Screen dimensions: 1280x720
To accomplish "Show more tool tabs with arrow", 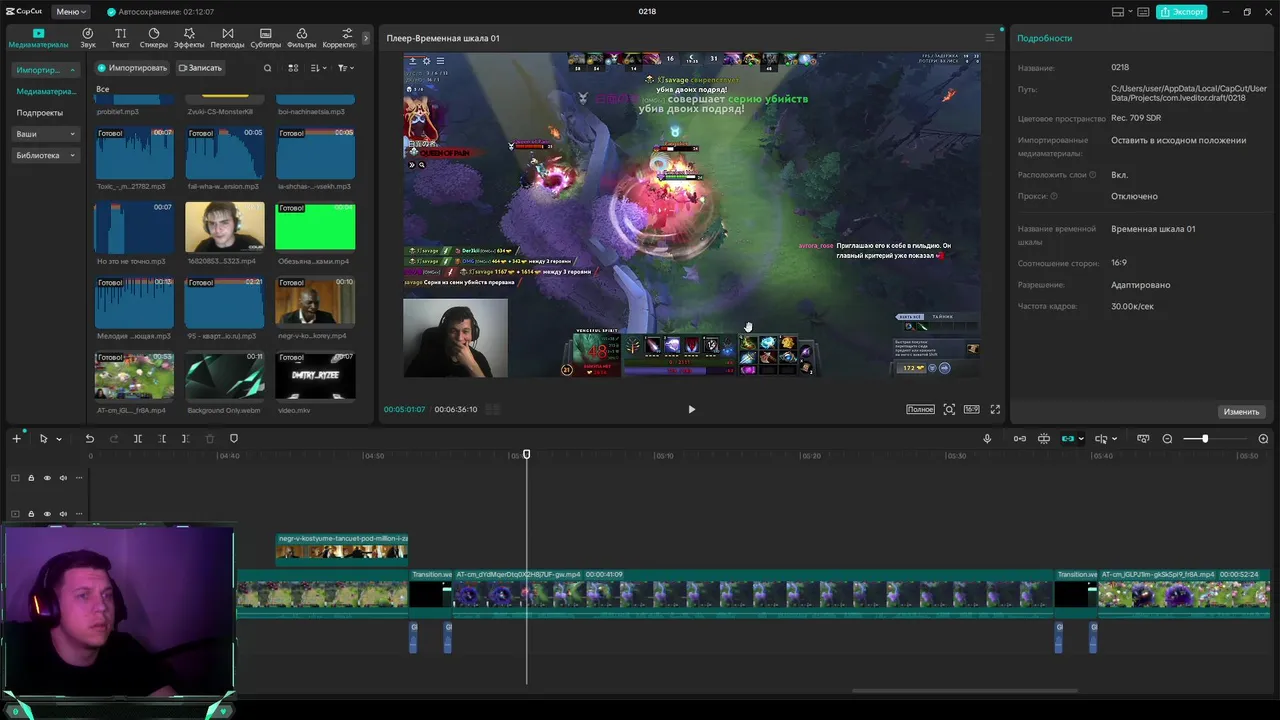I will tap(365, 38).
